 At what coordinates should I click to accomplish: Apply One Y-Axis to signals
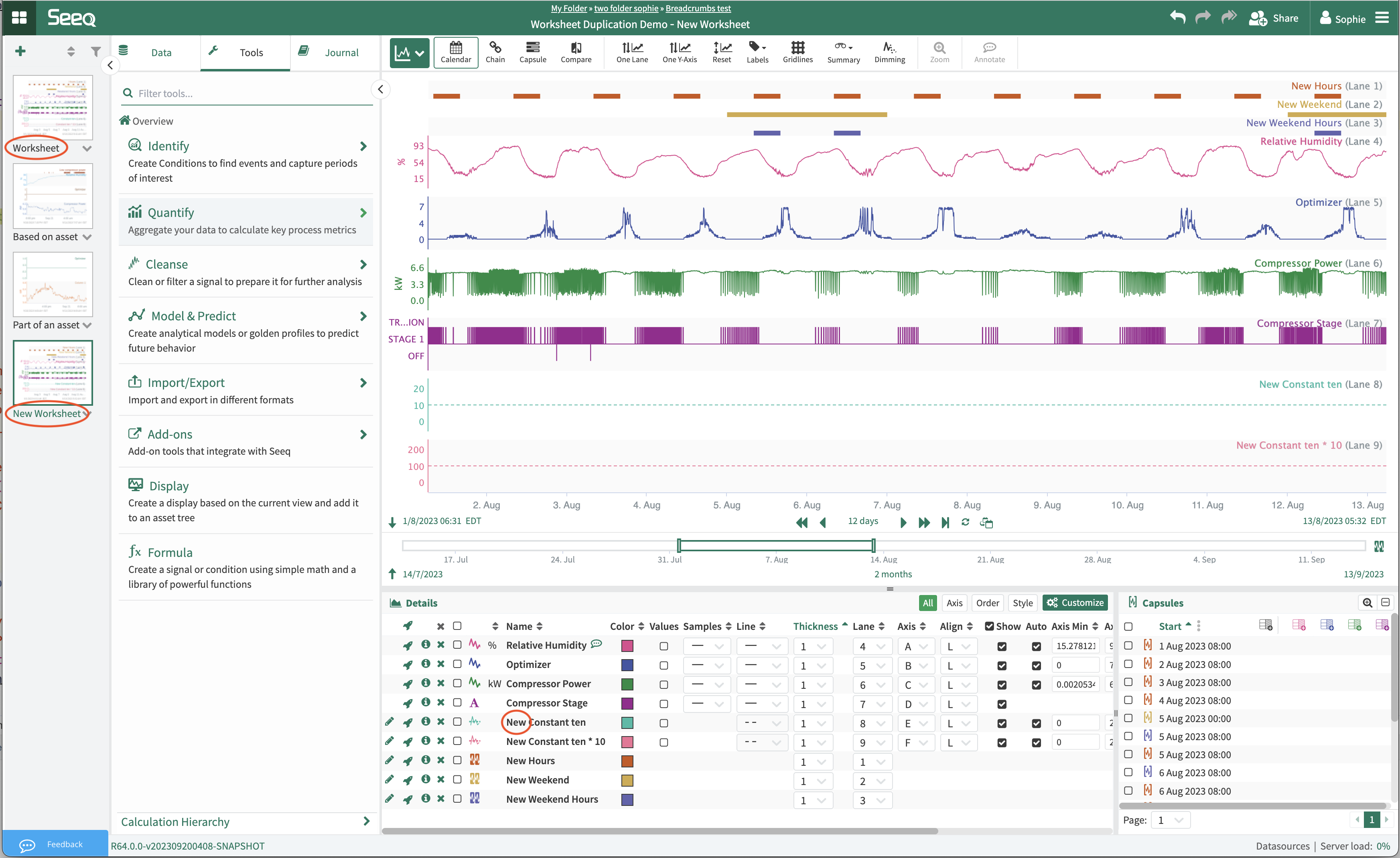coord(679,52)
